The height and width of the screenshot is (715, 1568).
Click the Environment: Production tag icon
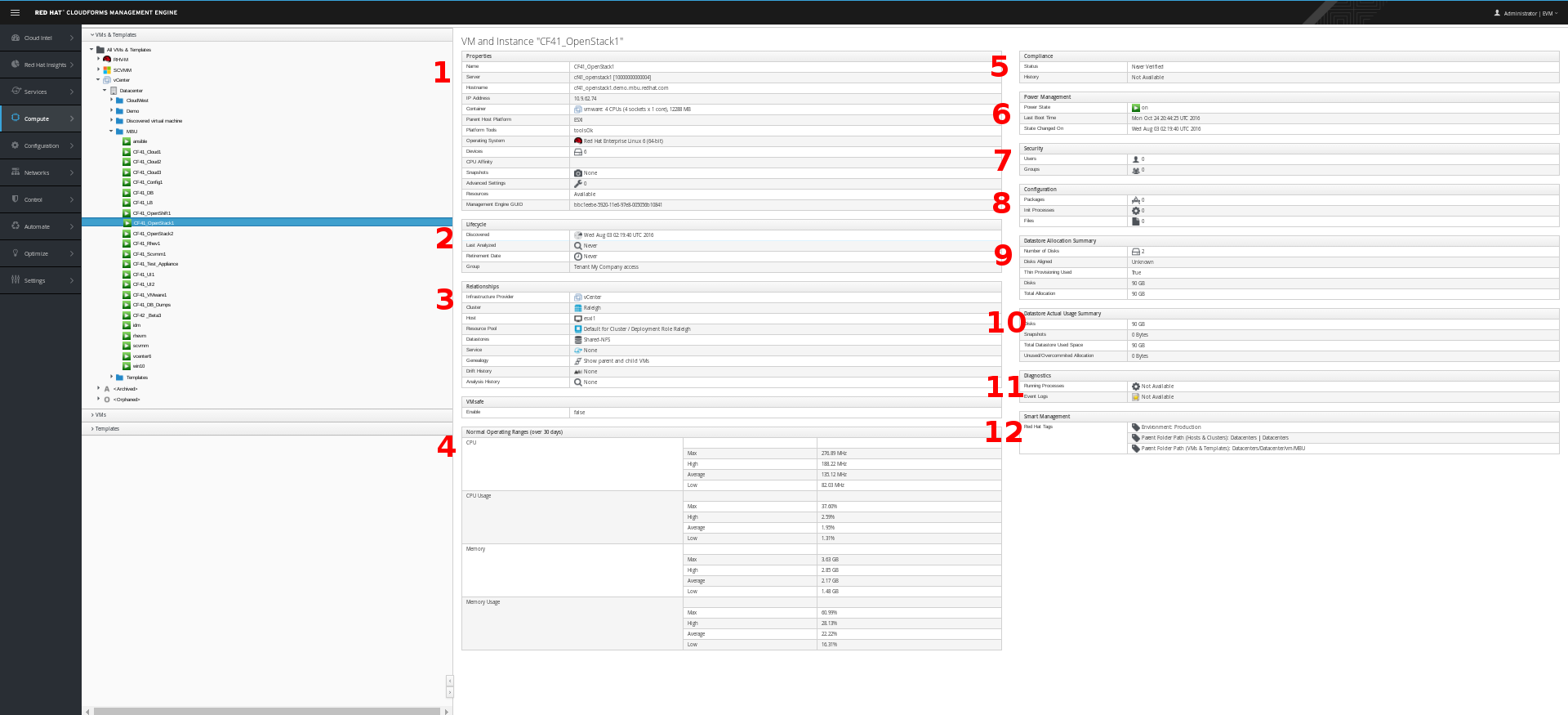pos(1136,427)
